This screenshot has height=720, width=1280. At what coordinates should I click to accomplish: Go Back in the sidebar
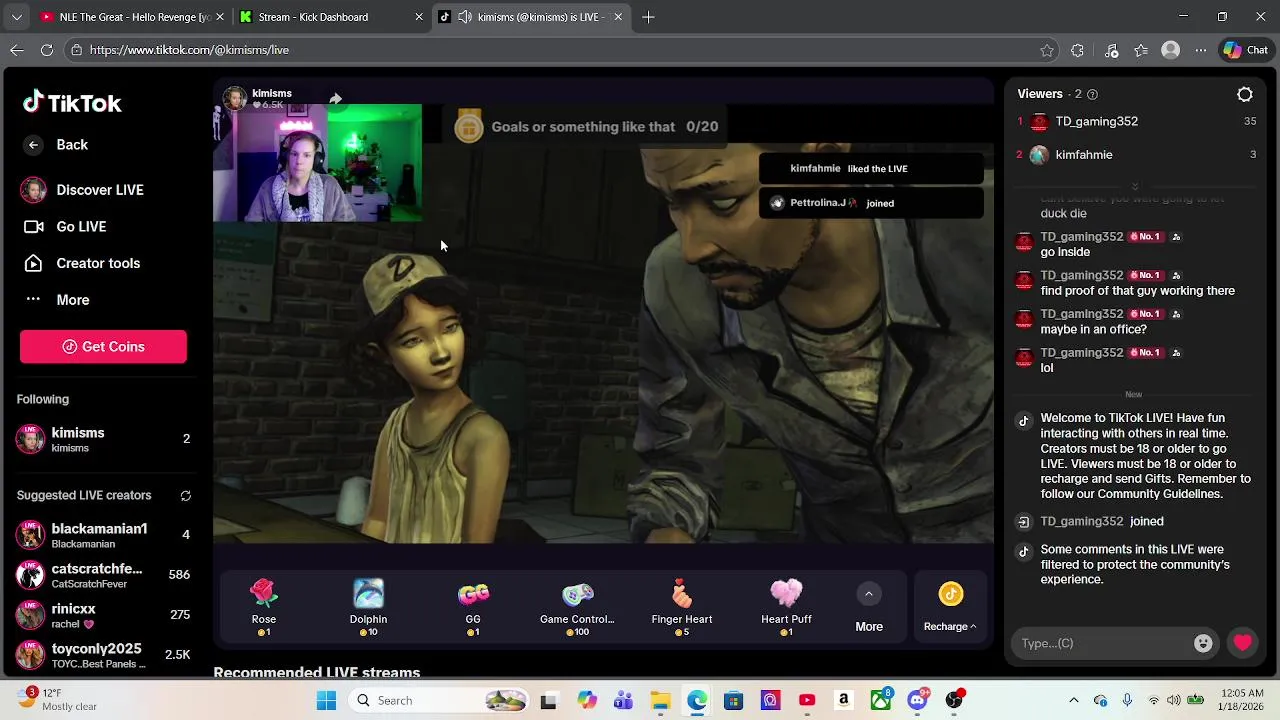pos(58,145)
